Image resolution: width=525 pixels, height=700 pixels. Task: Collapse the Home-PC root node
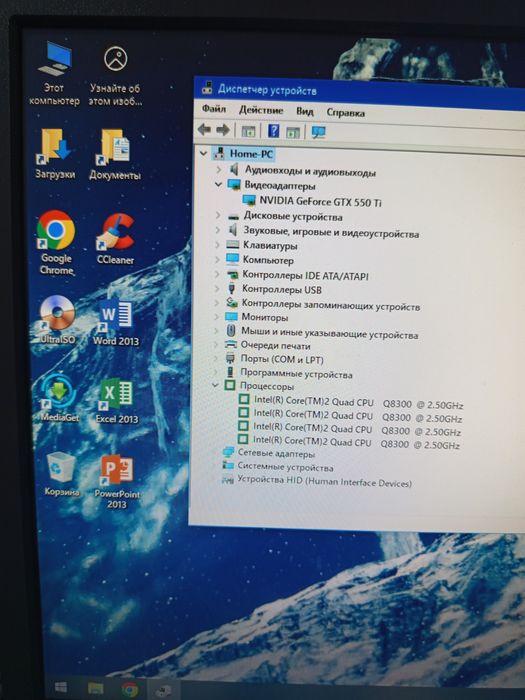tap(203, 153)
